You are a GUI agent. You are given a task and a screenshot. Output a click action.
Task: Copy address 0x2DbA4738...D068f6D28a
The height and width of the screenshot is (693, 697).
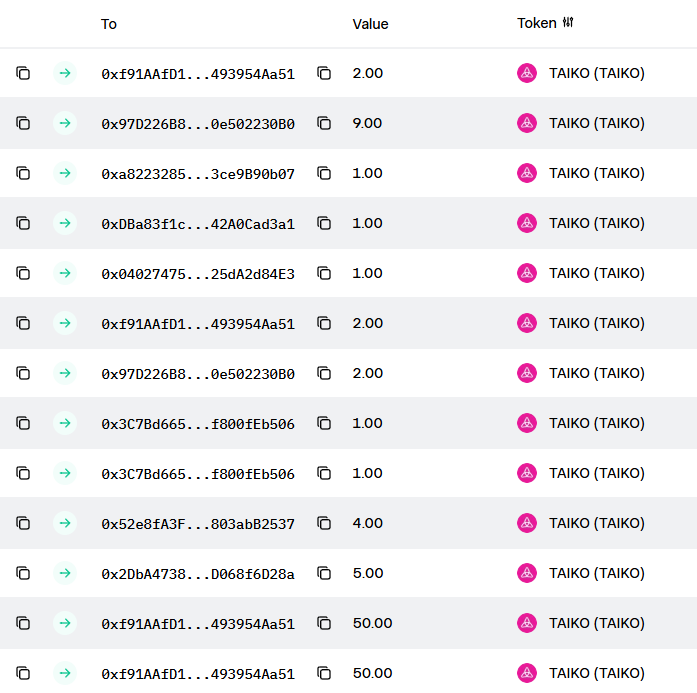tap(324, 573)
